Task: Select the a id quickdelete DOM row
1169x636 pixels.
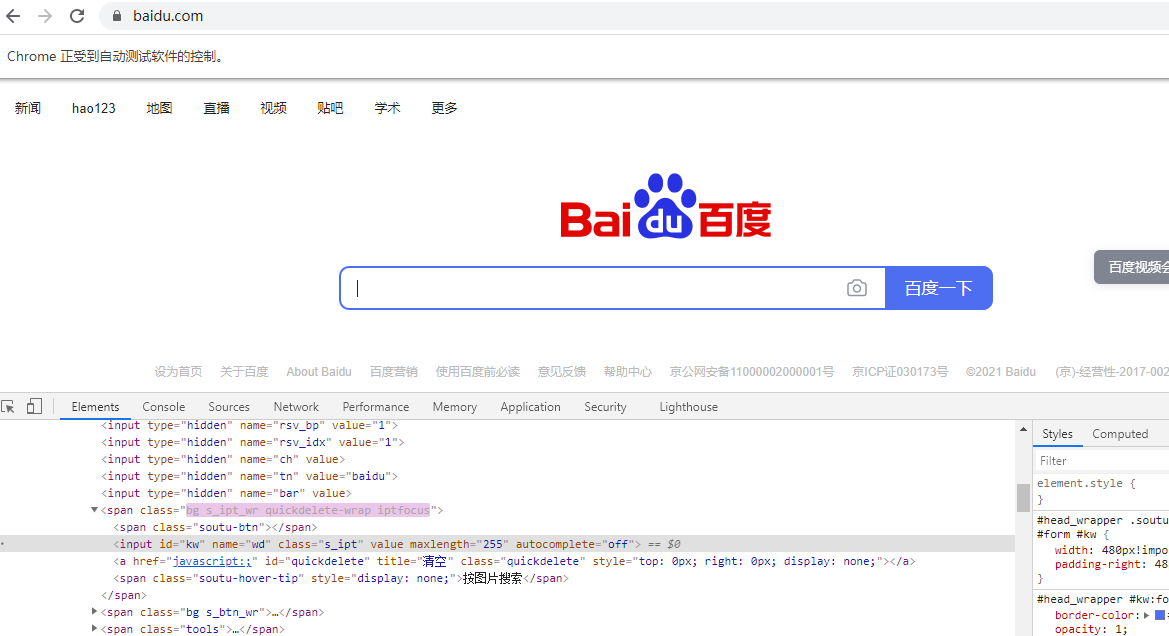Action: coord(507,561)
